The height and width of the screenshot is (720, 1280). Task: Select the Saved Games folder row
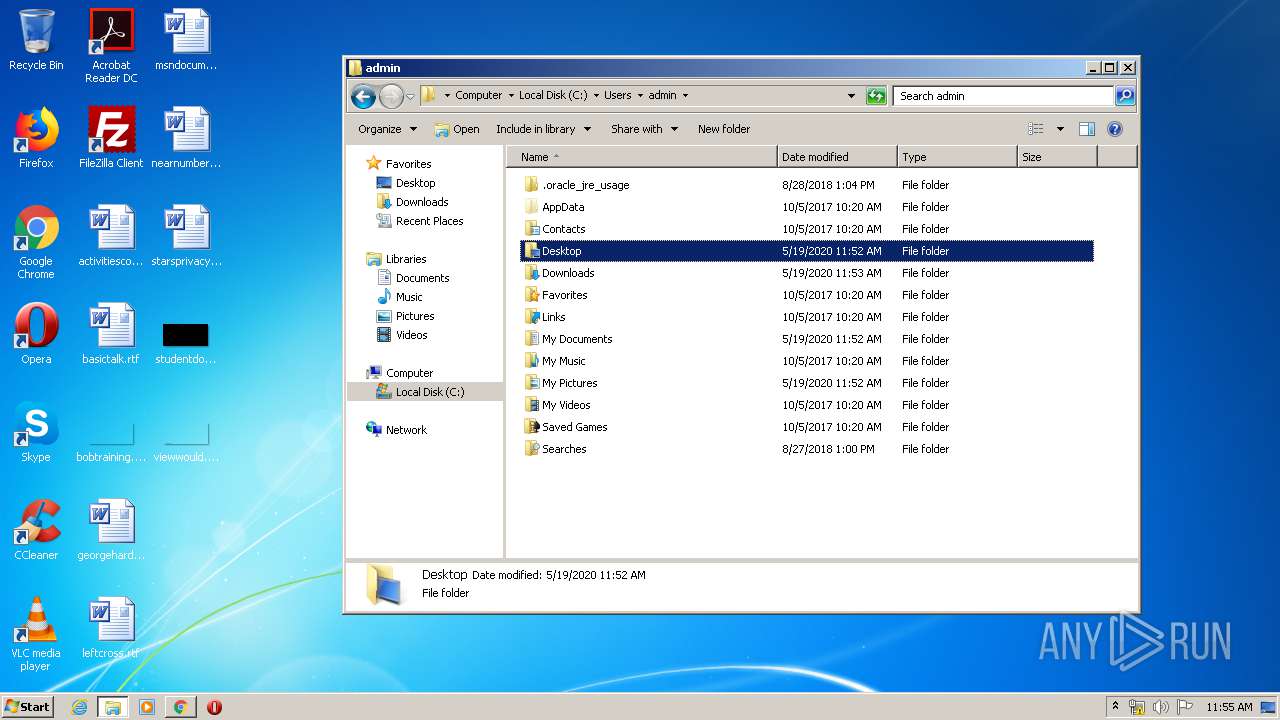tap(807, 427)
